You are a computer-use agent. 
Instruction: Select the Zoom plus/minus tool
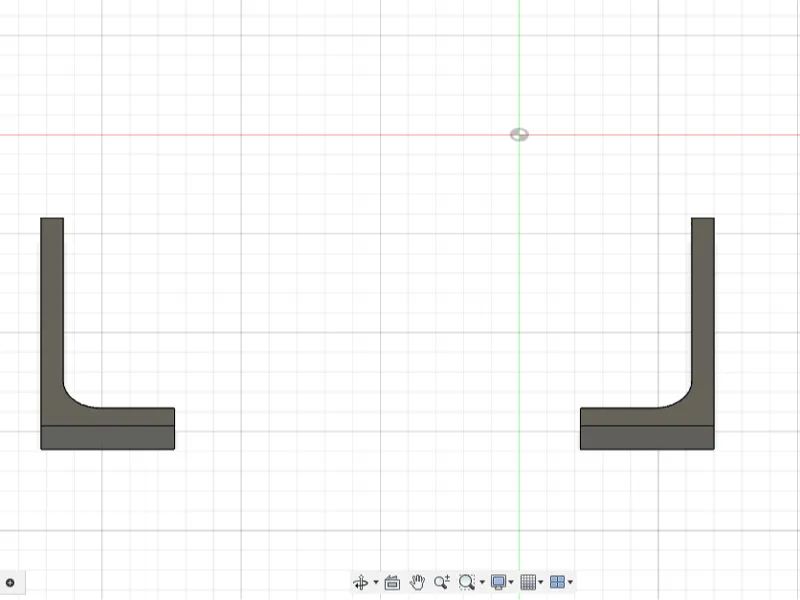click(442, 582)
